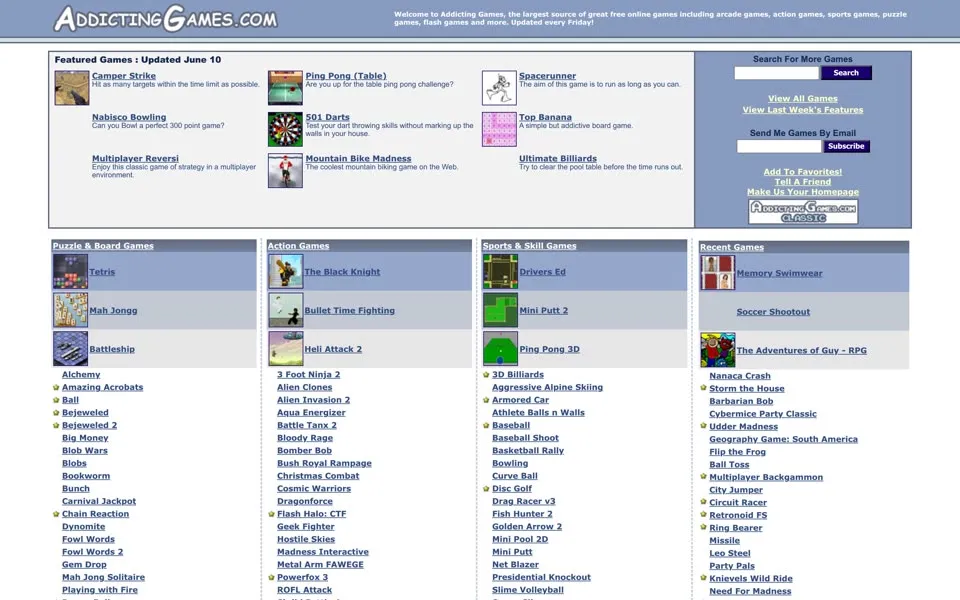
Task: Focus the Send Me Games By Email field
Action: [x=779, y=146]
